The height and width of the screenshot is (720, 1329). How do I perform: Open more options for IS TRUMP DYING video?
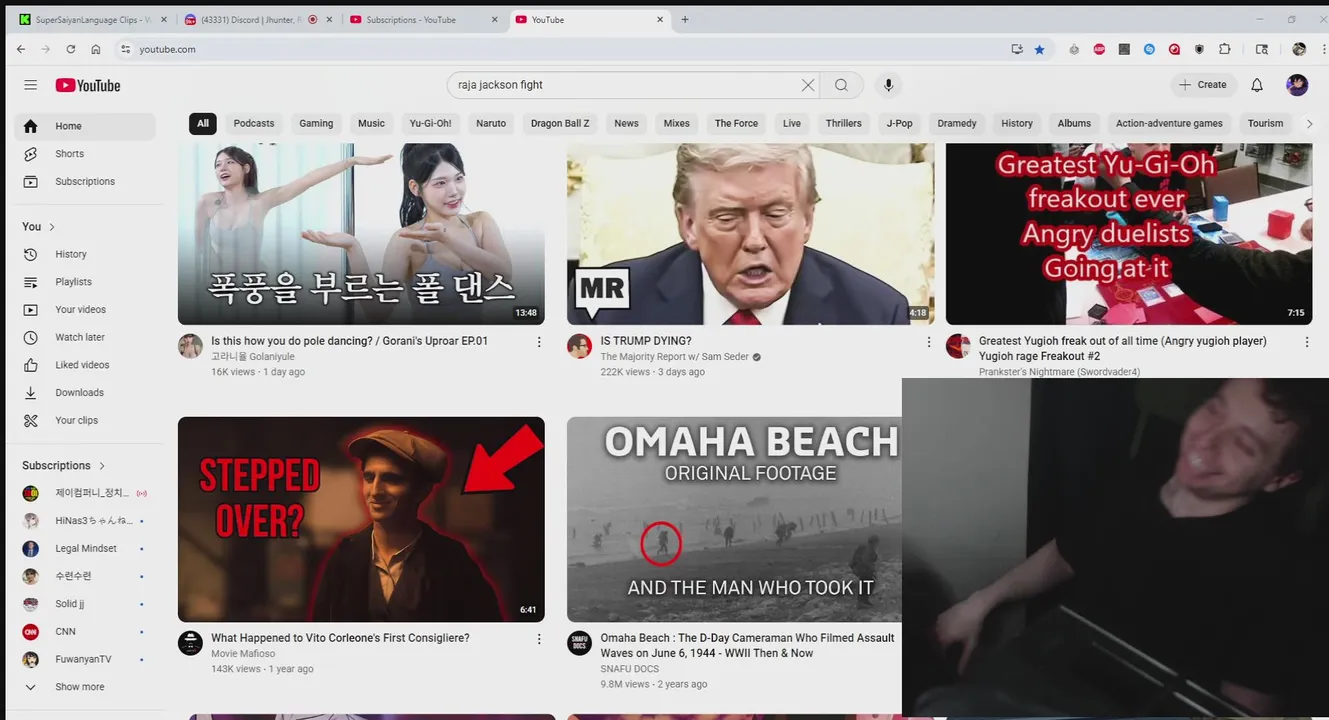928,342
